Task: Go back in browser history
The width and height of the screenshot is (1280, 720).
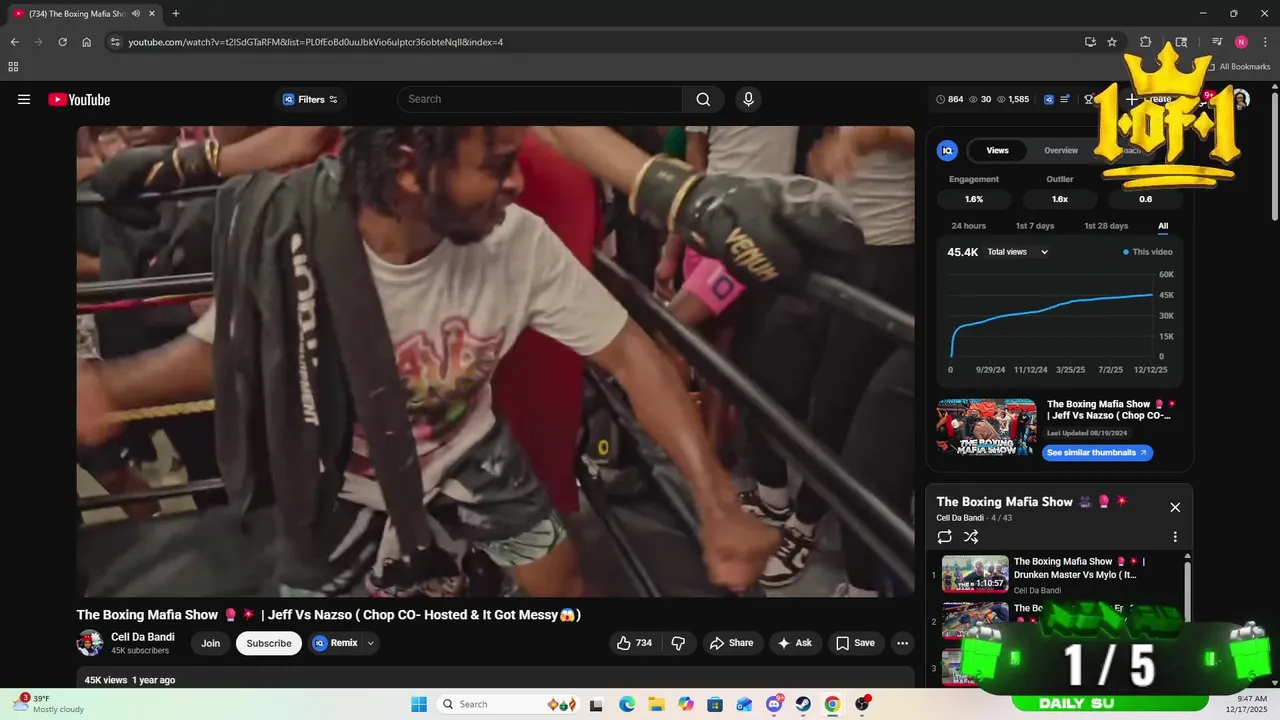Action: coord(14,42)
